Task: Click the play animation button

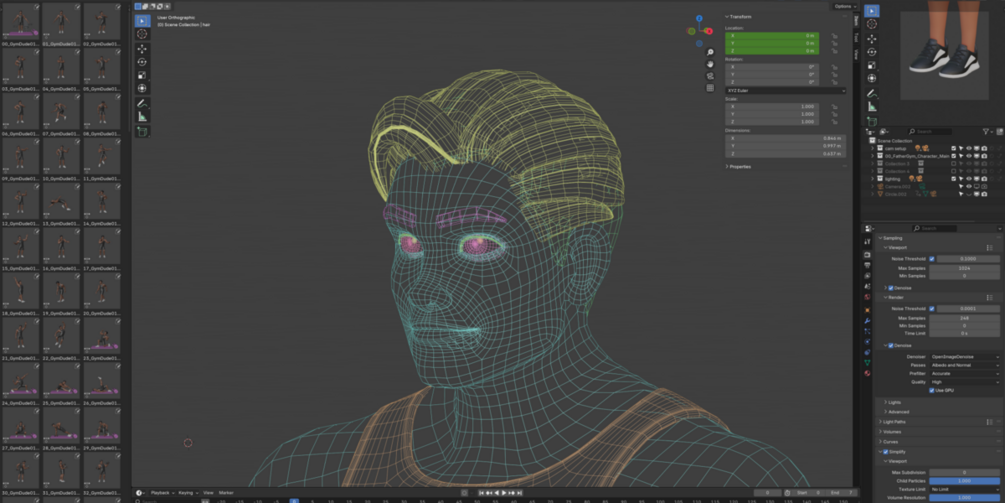Action: pyautogui.click(x=504, y=493)
